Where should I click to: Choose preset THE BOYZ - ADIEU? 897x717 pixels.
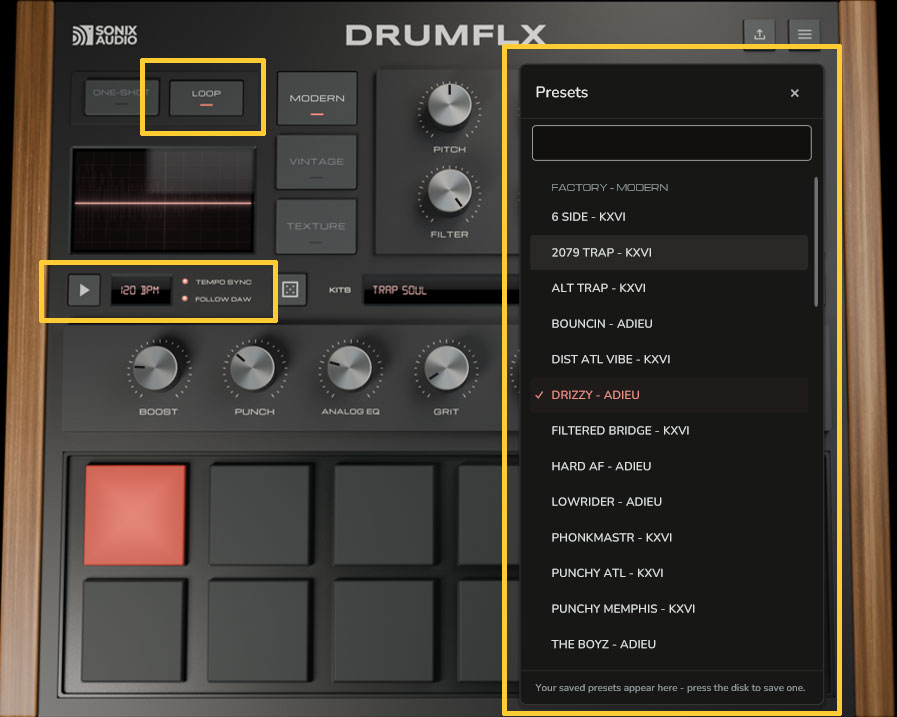[x=669, y=644]
